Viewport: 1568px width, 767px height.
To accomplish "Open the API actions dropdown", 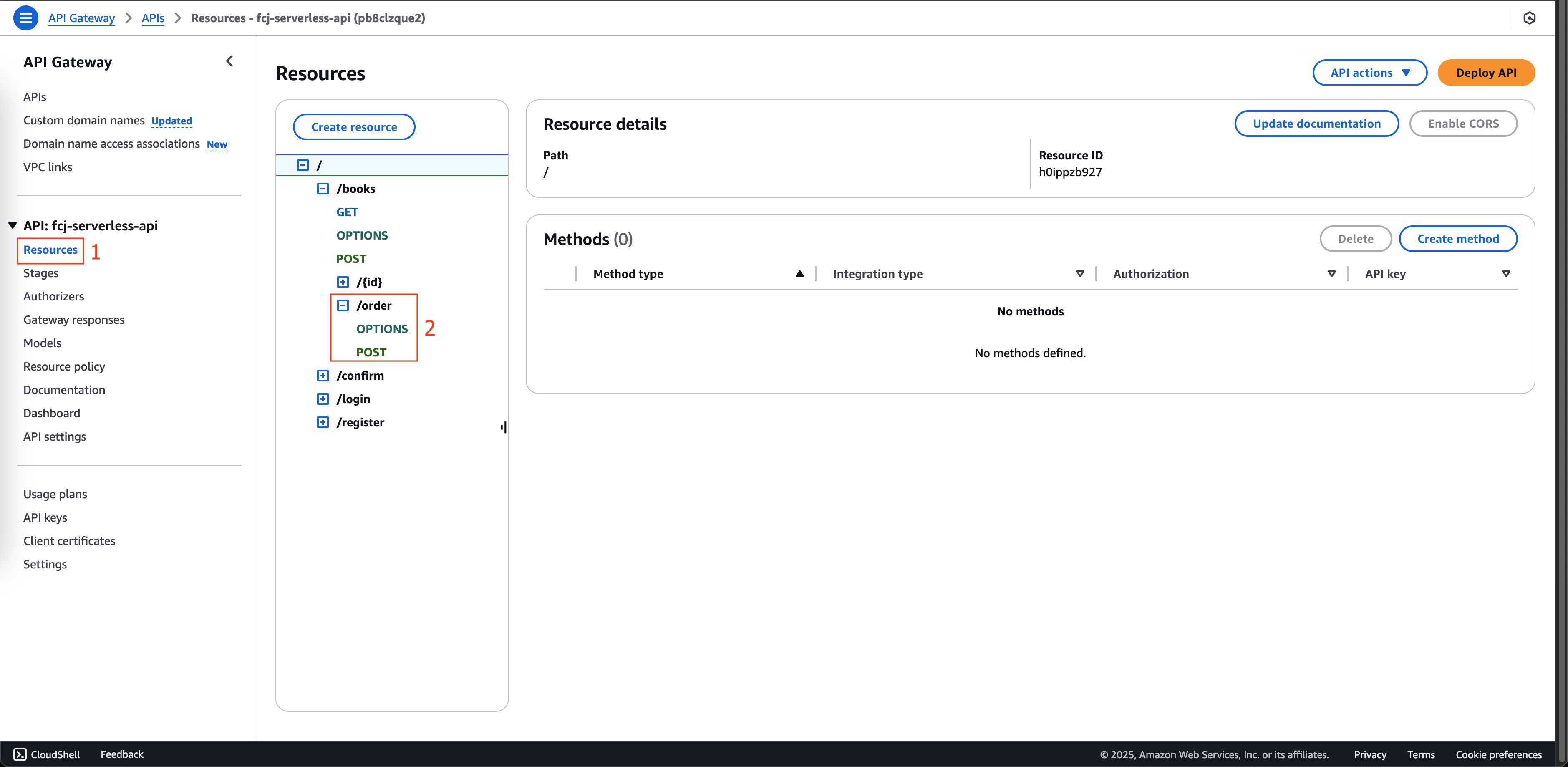I will (x=1369, y=73).
